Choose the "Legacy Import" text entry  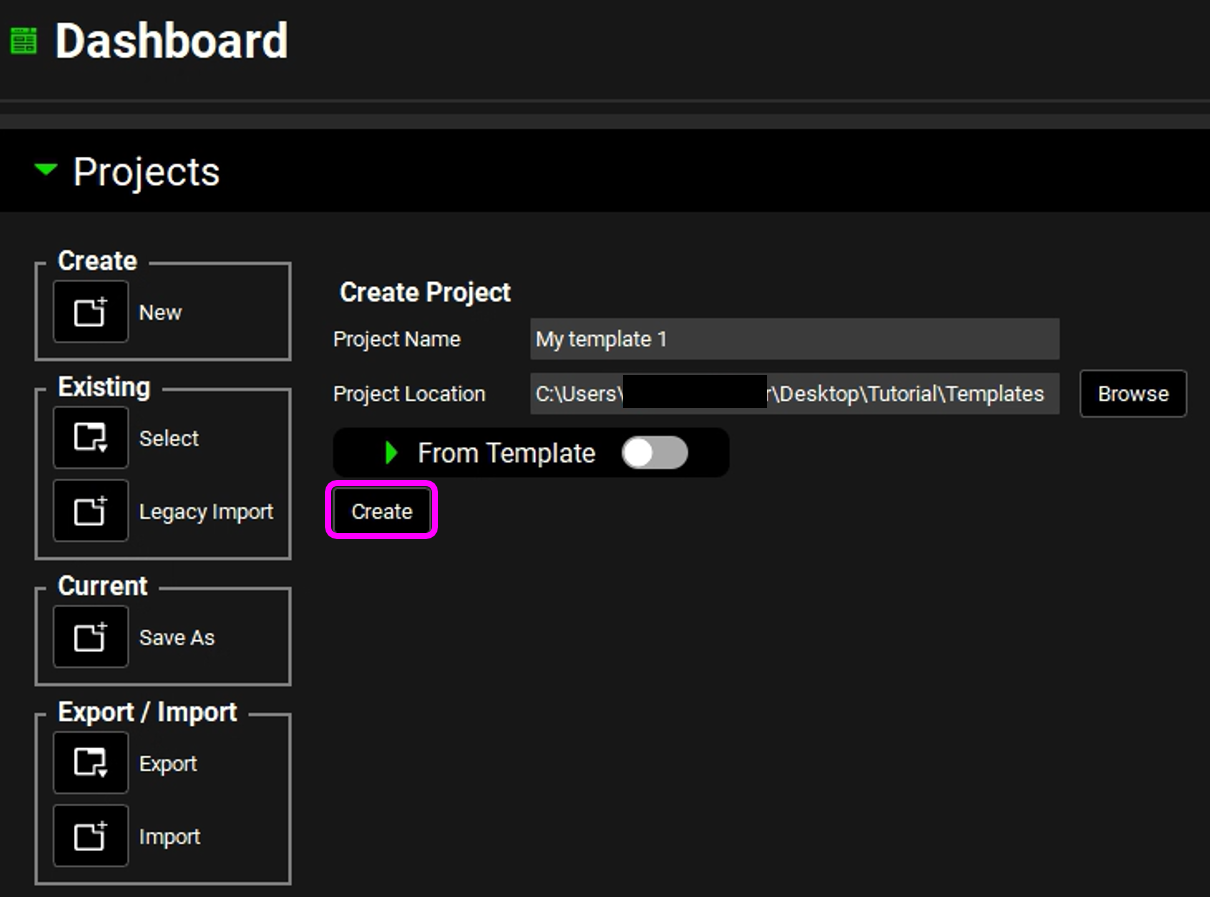click(206, 511)
